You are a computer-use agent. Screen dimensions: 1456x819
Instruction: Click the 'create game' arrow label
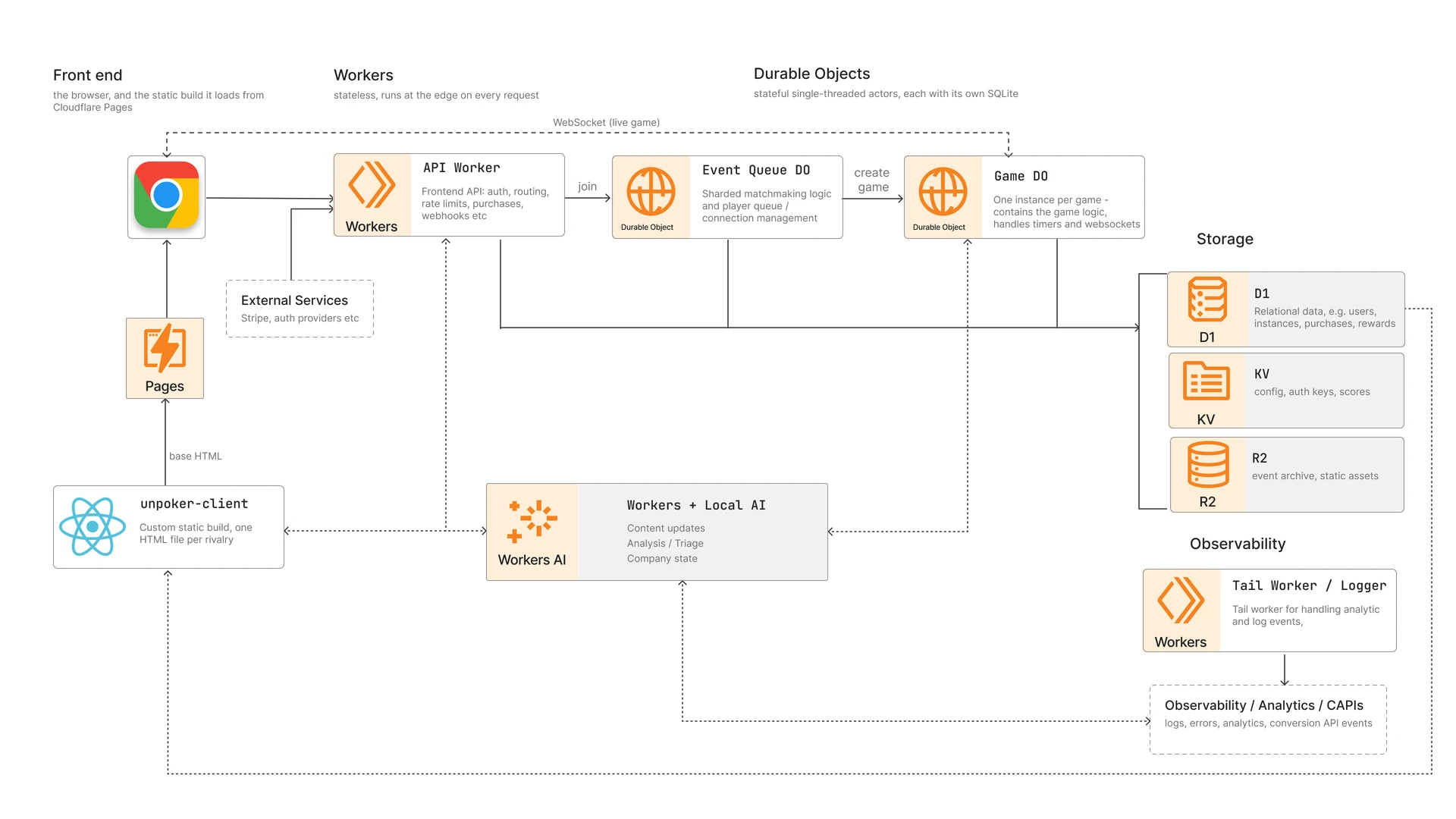click(872, 180)
